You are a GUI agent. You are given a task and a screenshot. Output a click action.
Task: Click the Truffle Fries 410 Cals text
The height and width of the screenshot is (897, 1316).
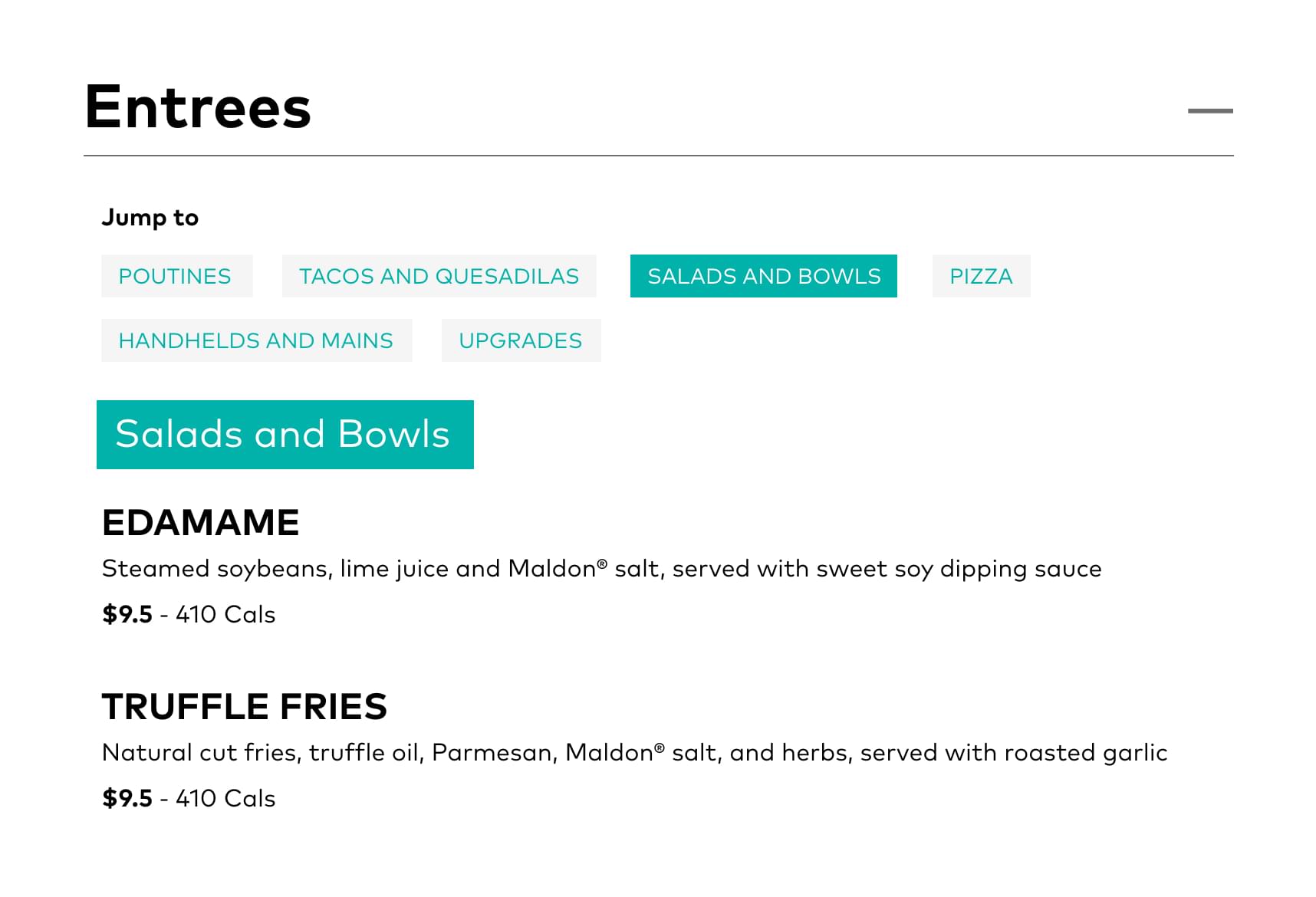[x=225, y=799]
